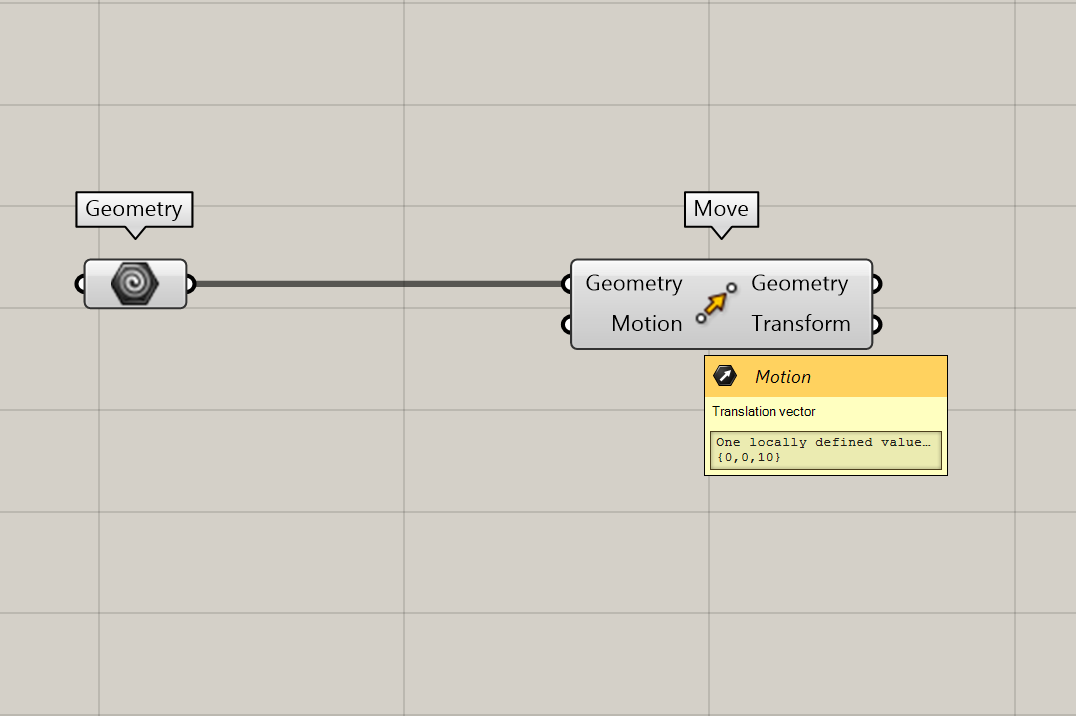Click the {0,0,10} vector value
Screen dimensions: 1076x716
pos(749,457)
